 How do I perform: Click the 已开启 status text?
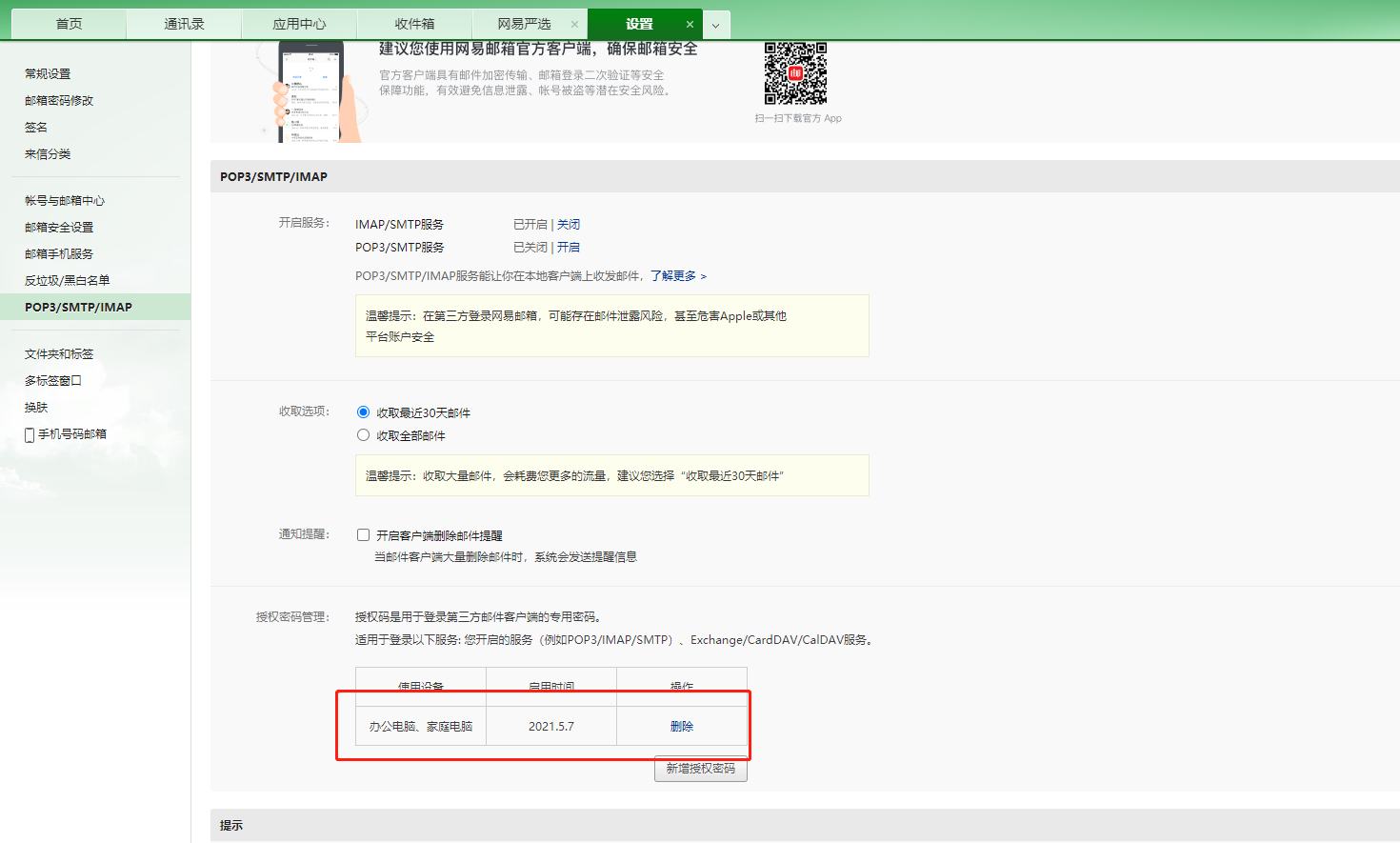[530, 225]
